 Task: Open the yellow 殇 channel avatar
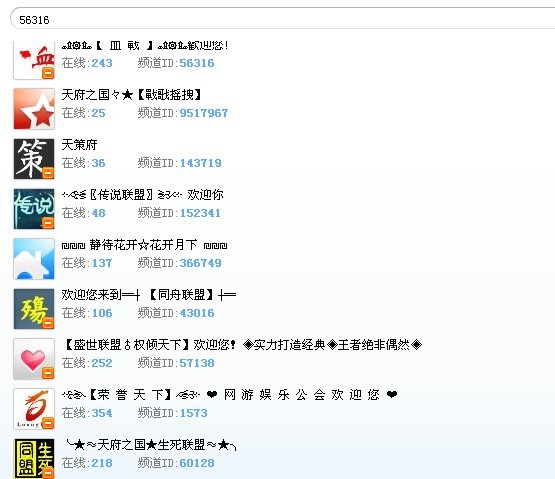tap(34, 309)
